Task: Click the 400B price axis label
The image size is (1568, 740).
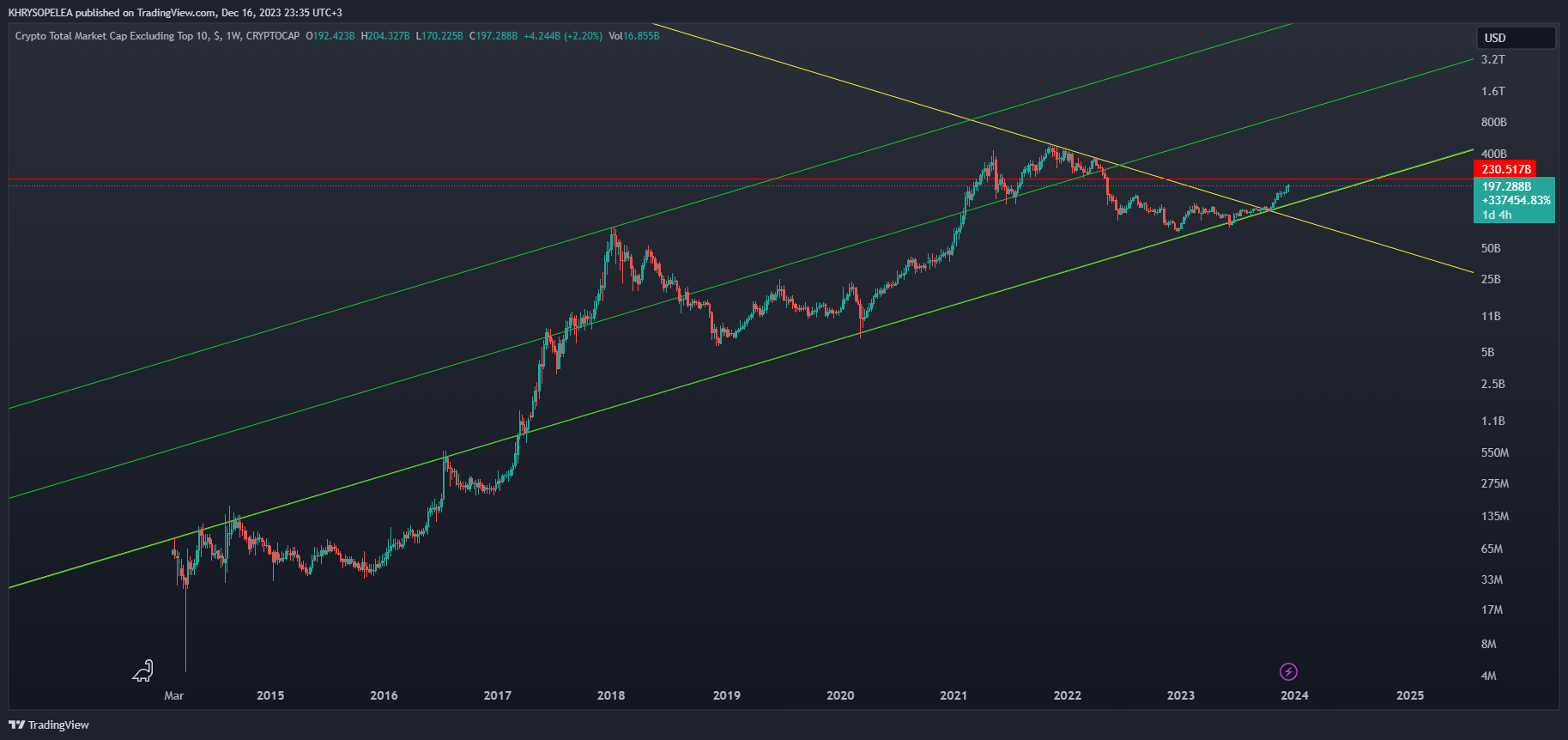Action: (1493, 154)
